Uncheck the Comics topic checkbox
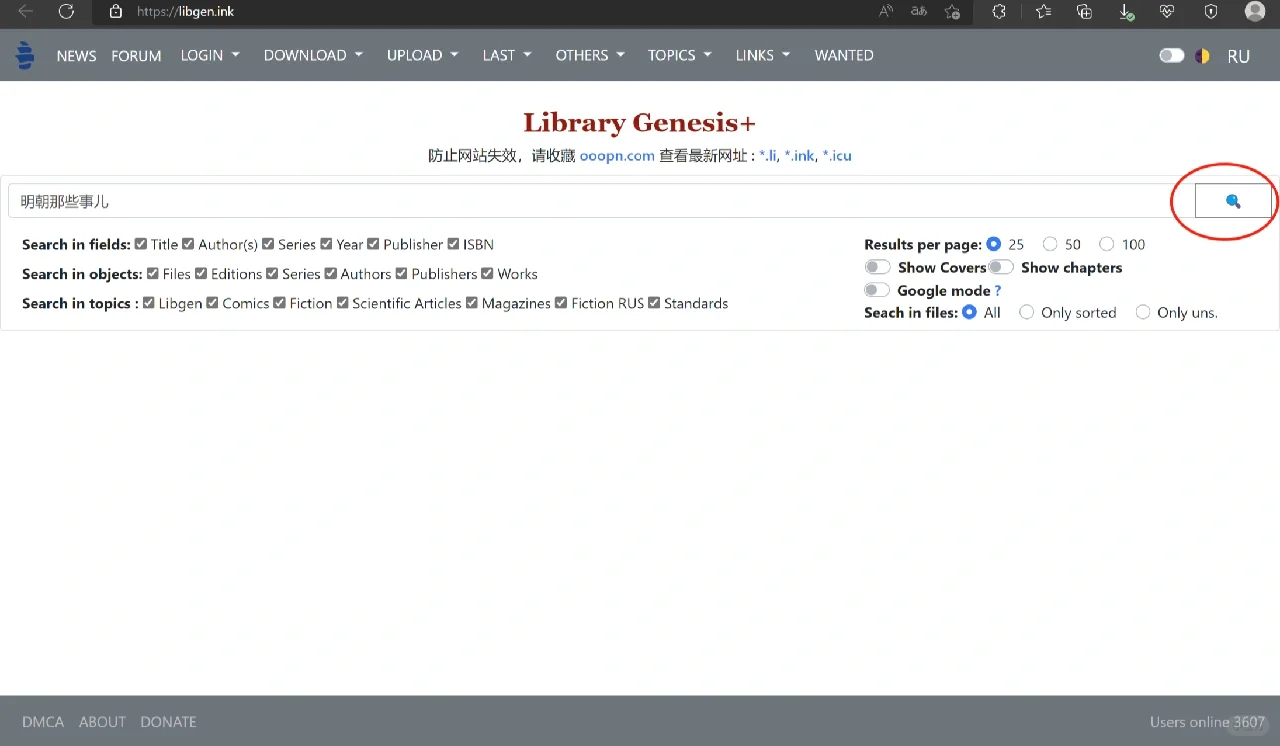This screenshot has width=1280, height=746. (x=212, y=302)
